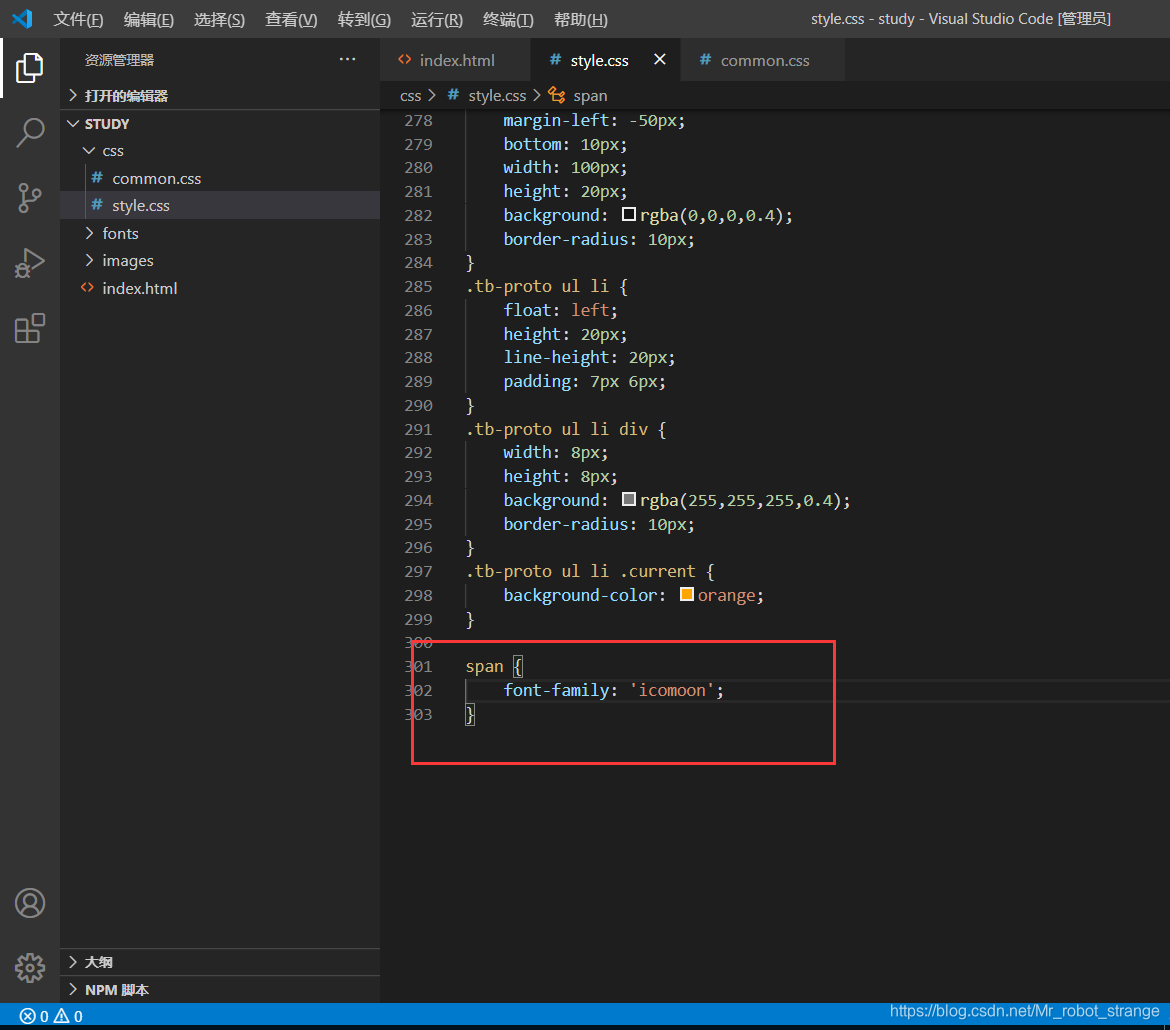
Task: Click the css breadcrumb segment
Action: (x=410, y=96)
